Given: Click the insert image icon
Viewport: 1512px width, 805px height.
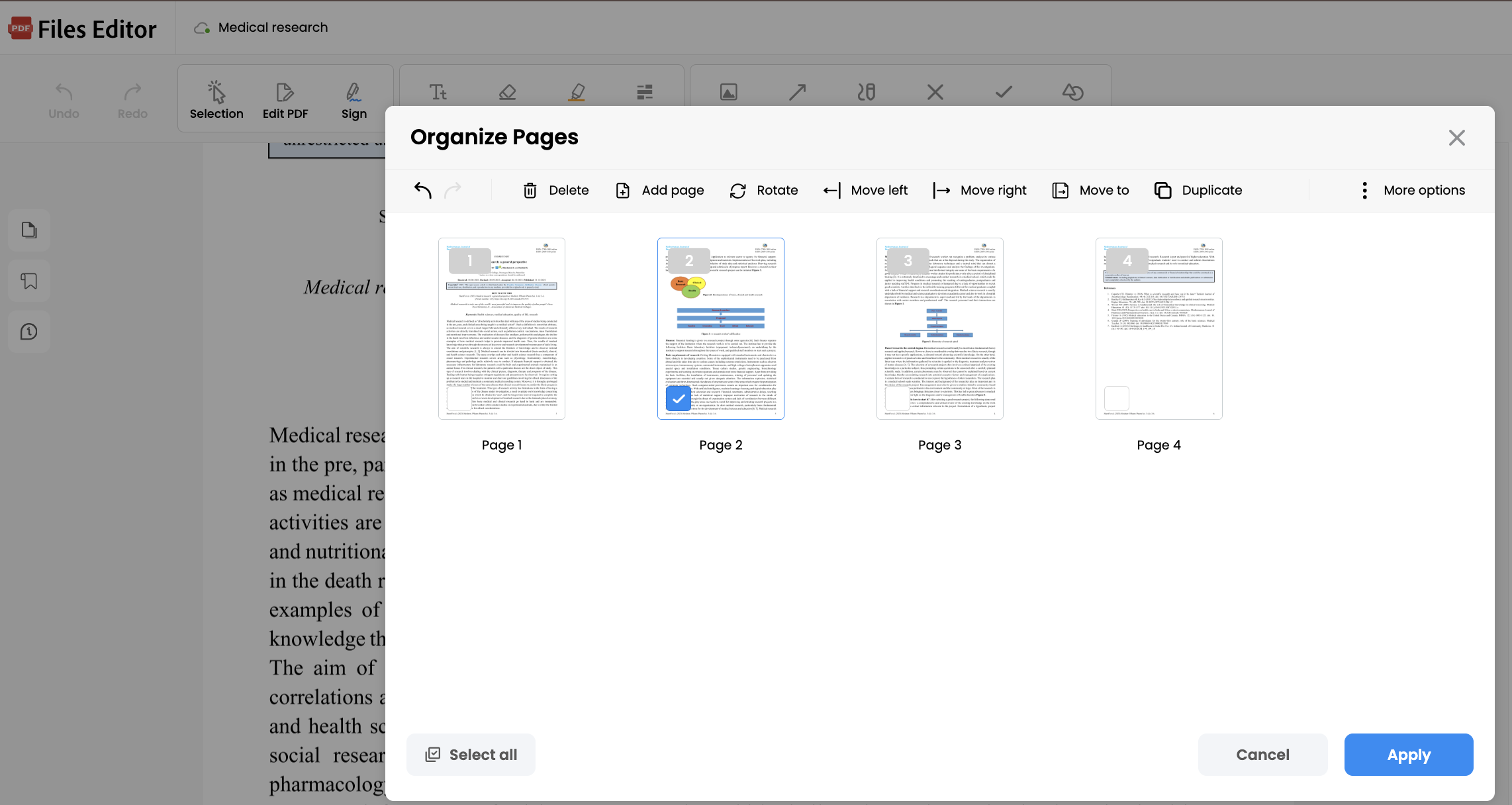Looking at the screenshot, I should [729, 93].
